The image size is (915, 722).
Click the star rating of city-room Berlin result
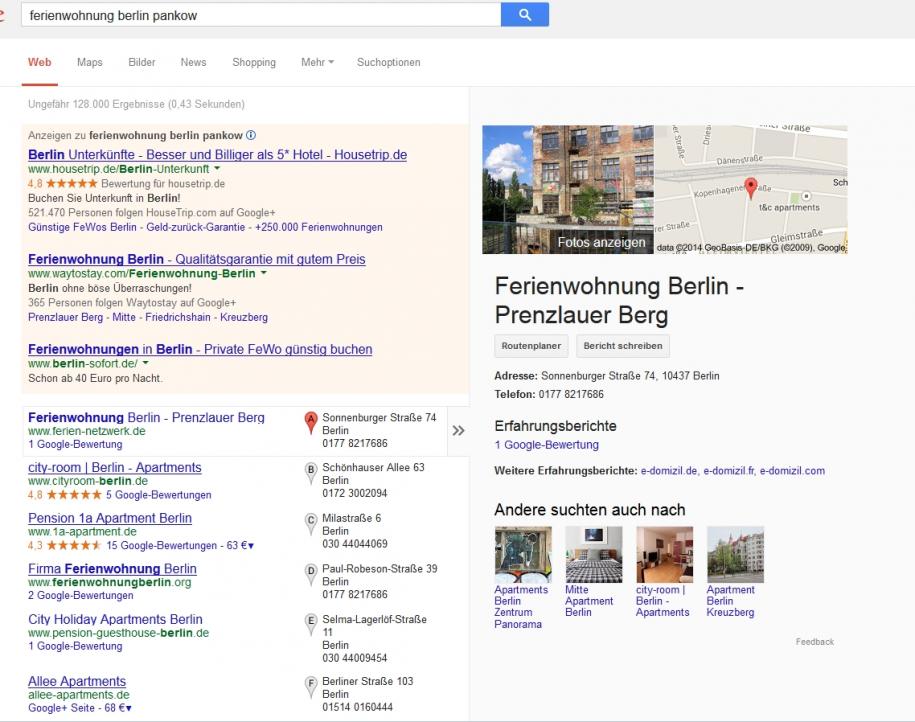point(74,495)
